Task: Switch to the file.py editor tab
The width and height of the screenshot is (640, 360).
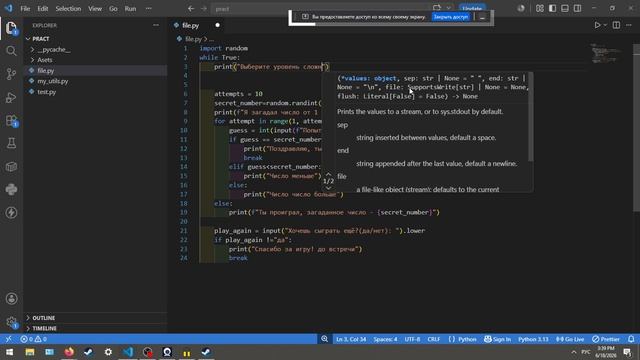Action: [190, 25]
